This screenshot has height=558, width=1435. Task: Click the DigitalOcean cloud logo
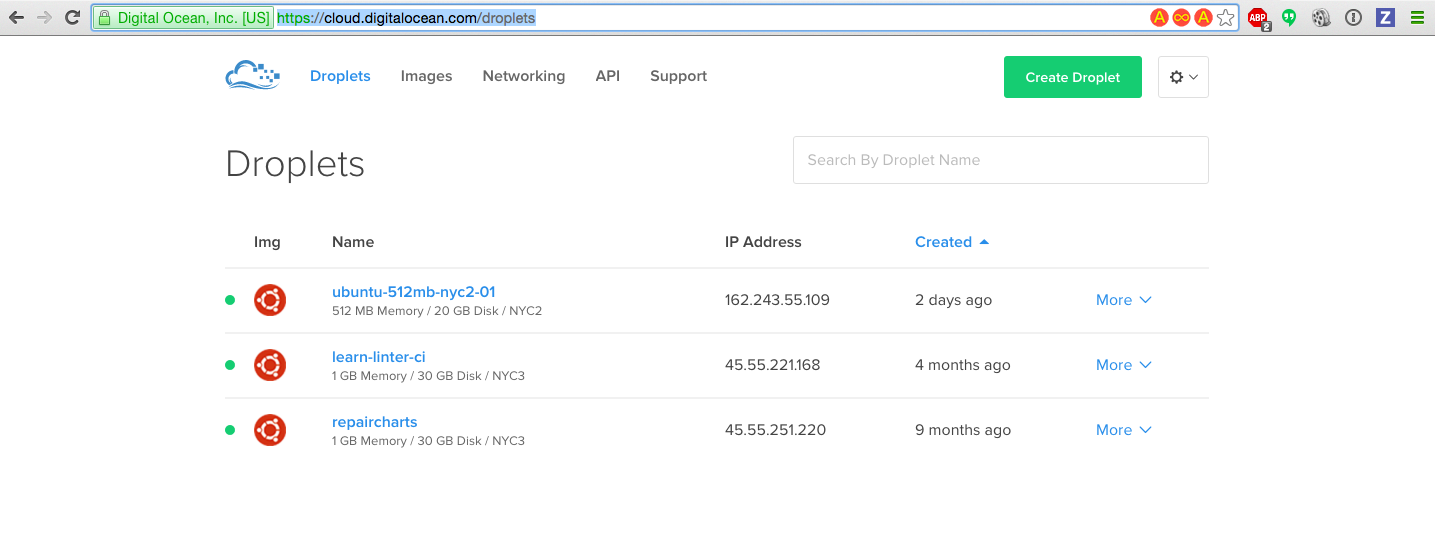pos(252,76)
